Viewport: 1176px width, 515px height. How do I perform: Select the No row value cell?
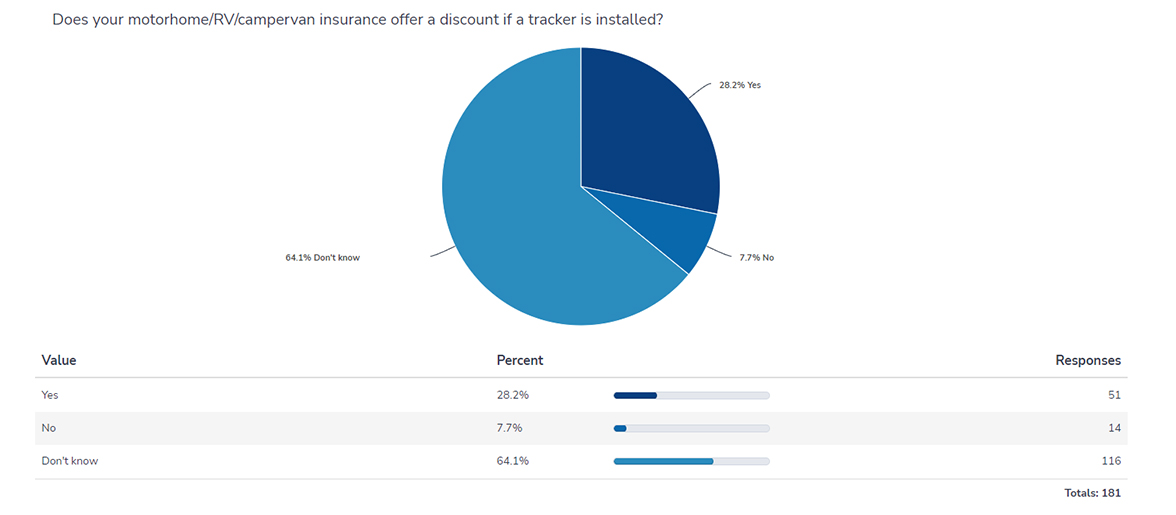(48, 428)
